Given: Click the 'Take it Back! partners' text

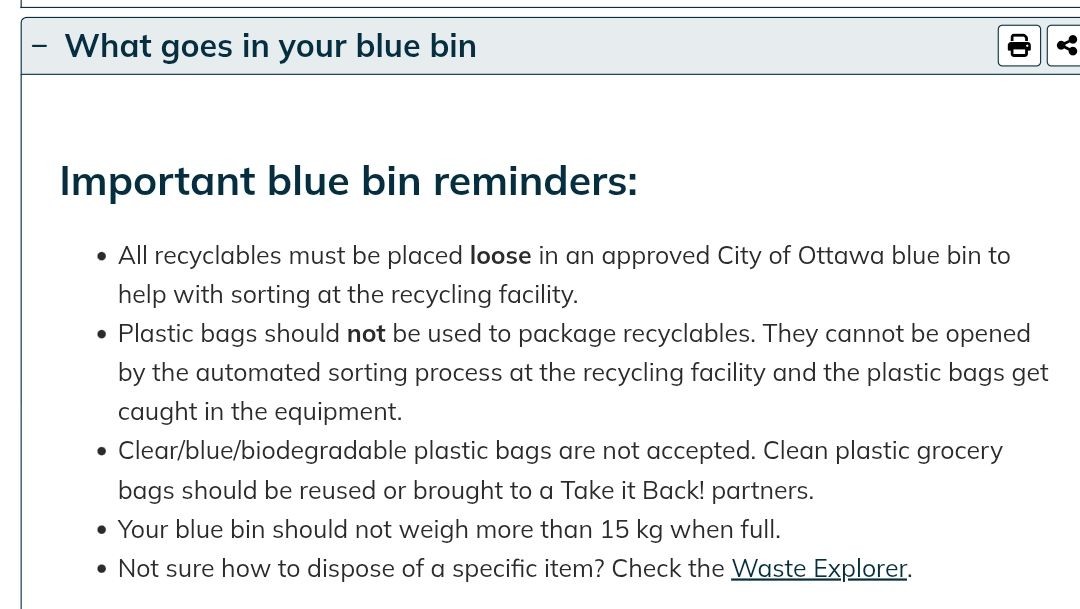Looking at the screenshot, I should tap(687, 491).
